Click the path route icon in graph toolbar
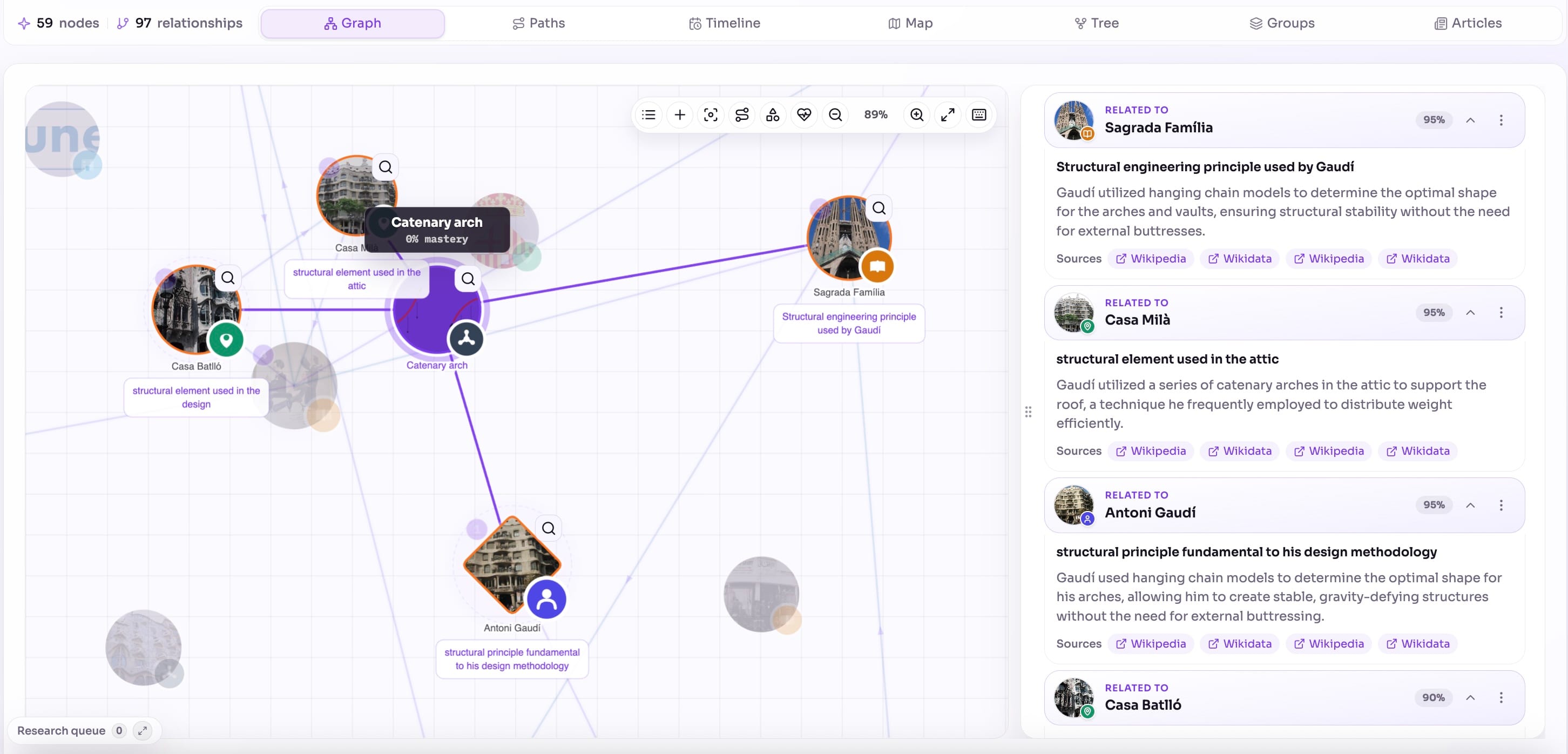The height and width of the screenshot is (754, 1568). [x=742, y=115]
